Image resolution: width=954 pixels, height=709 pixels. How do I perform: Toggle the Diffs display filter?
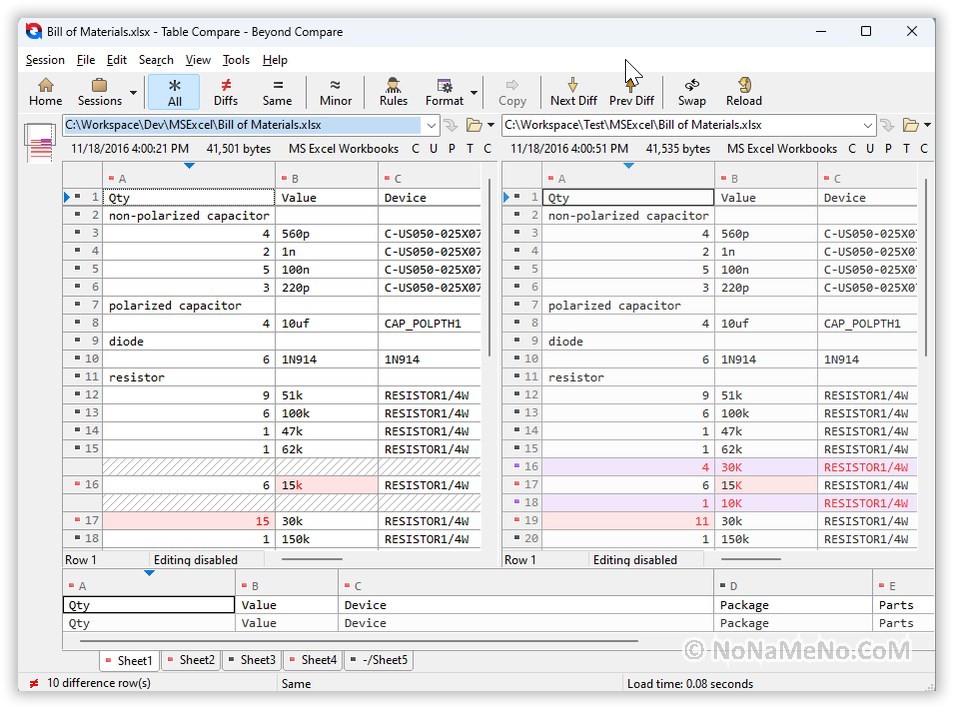[226, 91]
